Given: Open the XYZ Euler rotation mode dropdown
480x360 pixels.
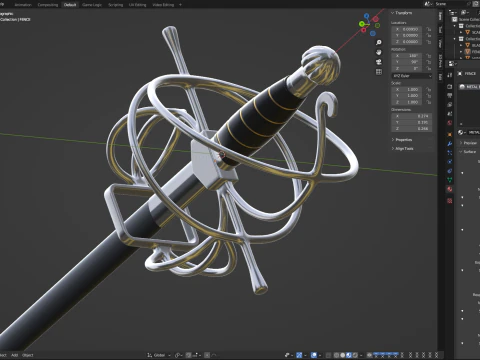Looking at the screenshot, I should tap(412, 76).
